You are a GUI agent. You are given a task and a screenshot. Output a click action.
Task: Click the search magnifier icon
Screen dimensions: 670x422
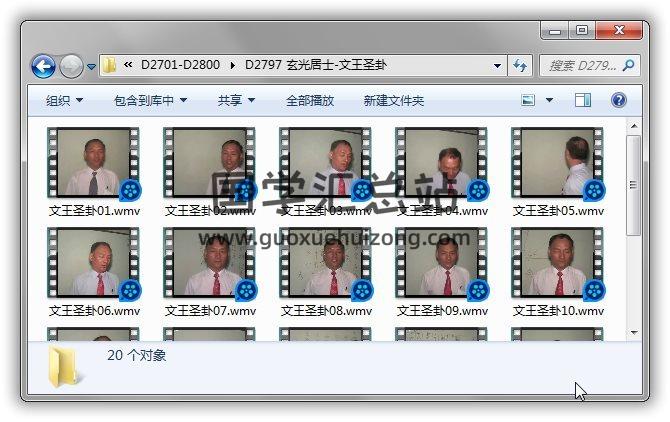[x=628, y=66]
